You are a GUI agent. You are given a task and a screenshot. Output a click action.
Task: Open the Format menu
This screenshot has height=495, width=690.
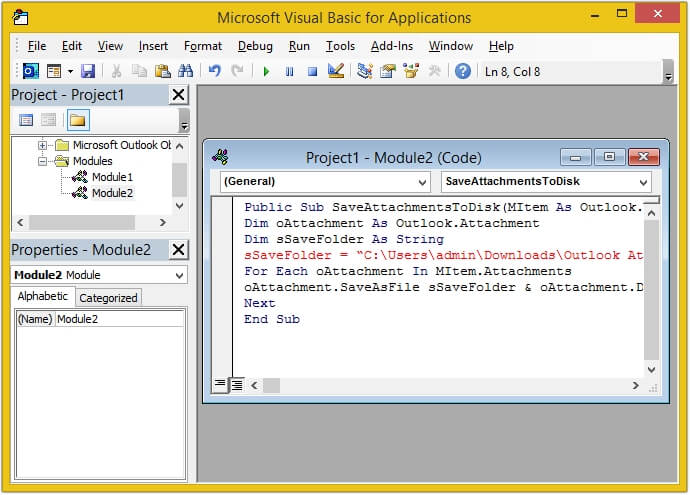tap(203, 46)
